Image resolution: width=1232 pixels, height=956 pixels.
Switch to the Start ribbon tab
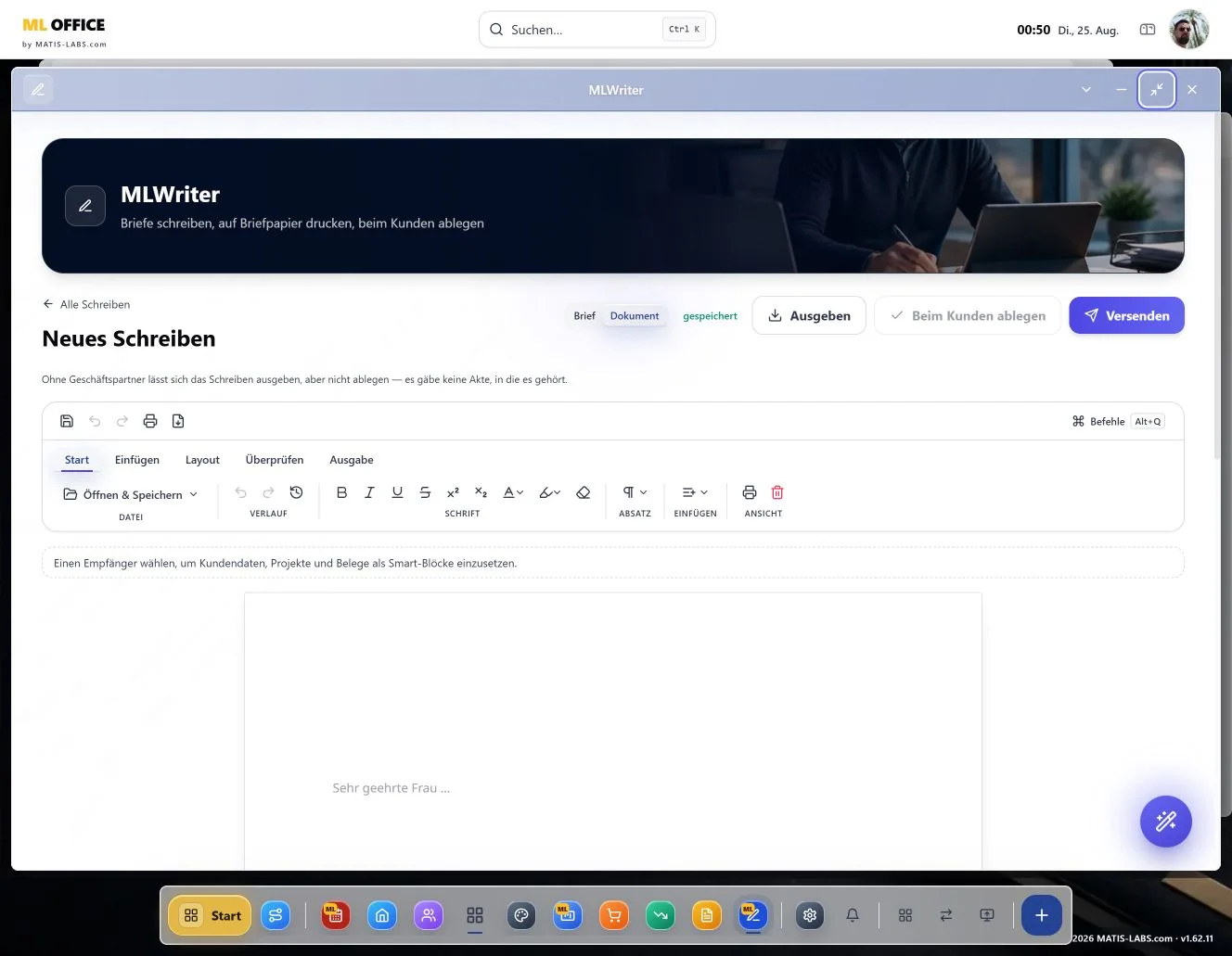[77, 460]
